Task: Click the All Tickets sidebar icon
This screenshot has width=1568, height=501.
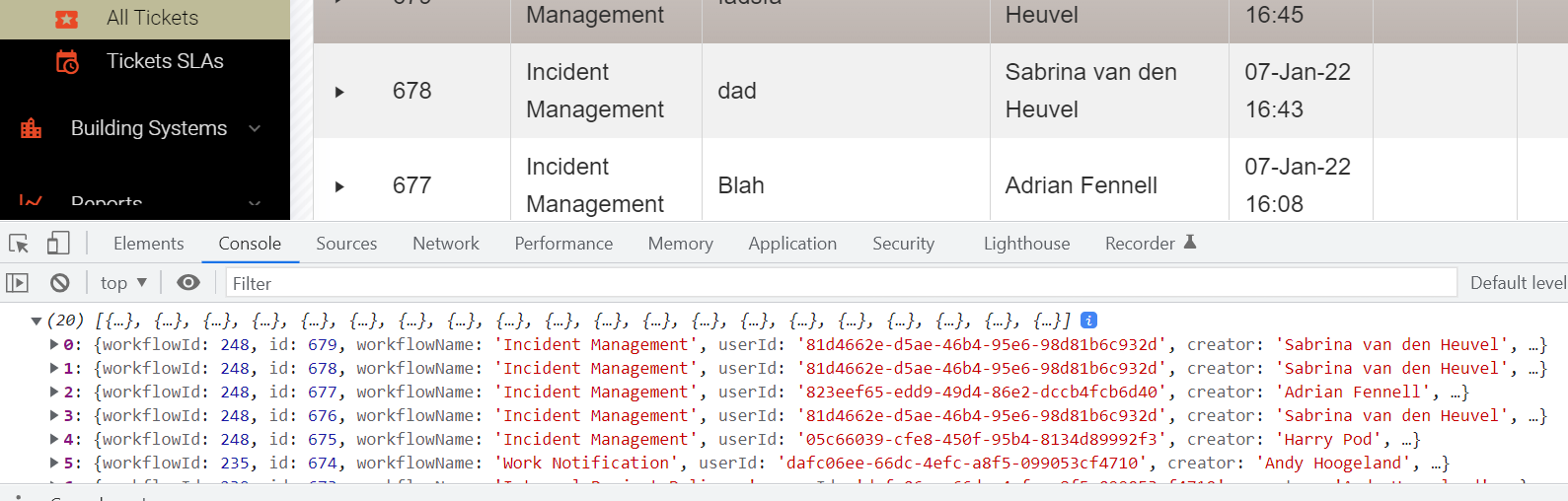Action: coord(66,19)
